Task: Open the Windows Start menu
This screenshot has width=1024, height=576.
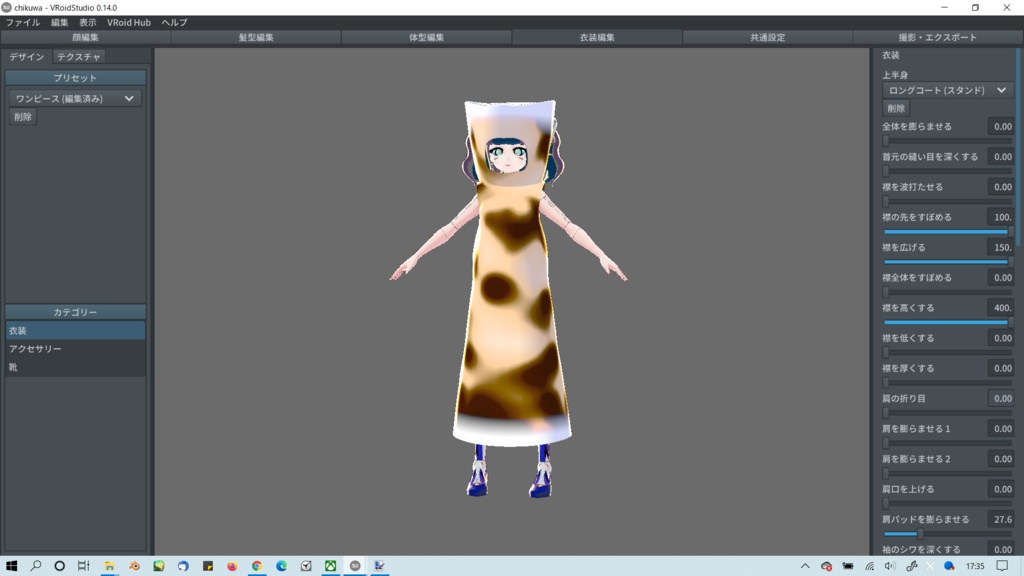Action: [10, 566]
